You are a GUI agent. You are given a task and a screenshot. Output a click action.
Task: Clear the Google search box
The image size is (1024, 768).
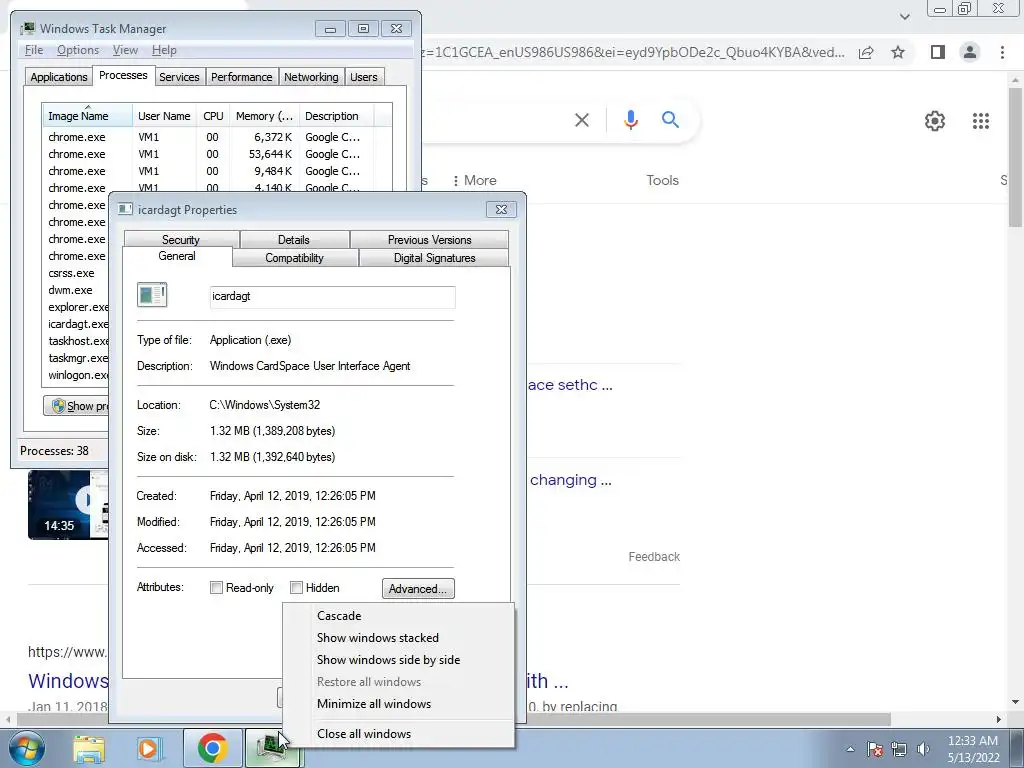click(582, 120)
